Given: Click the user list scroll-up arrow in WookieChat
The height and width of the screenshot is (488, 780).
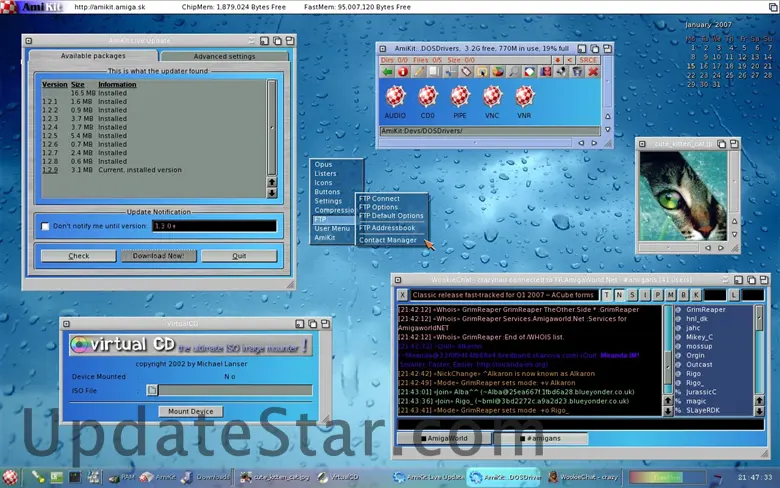Looking at the screenshot, I should point(759,400).
